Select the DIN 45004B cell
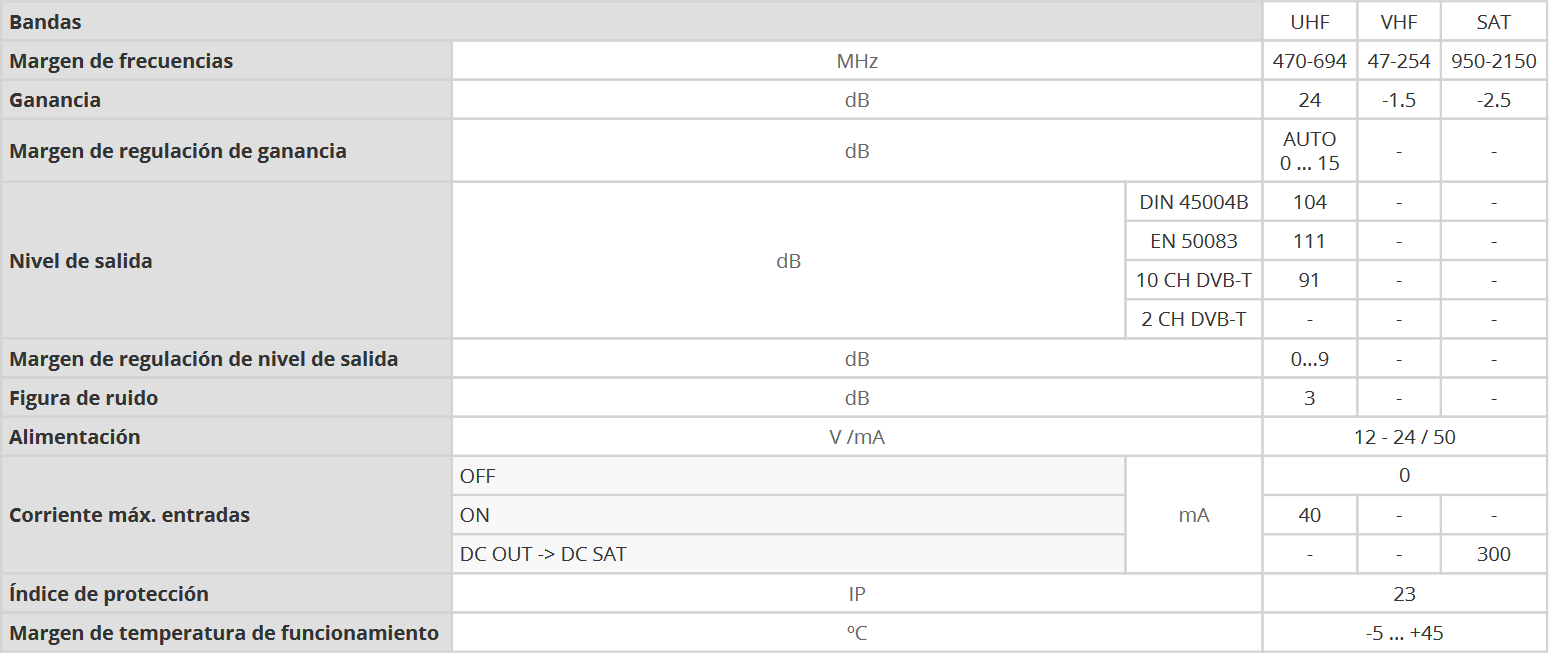Screen dimensions: 1555x659 [x=1193, y=202]
